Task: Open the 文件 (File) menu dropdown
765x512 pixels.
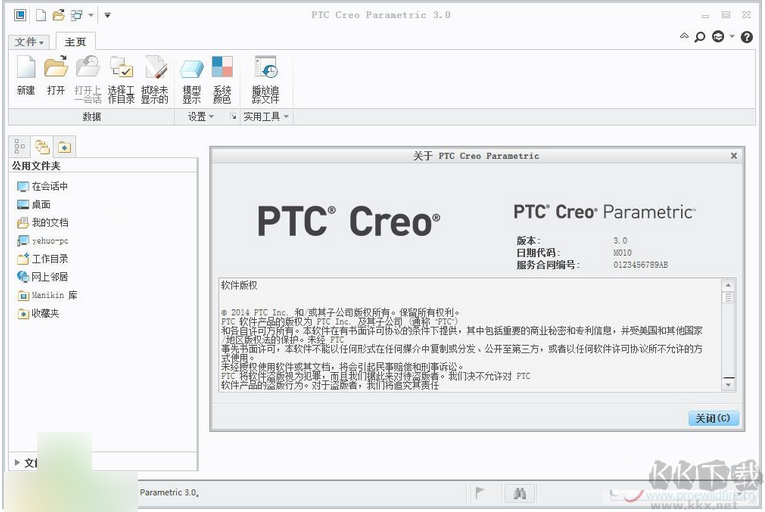Action: (29, 42)
